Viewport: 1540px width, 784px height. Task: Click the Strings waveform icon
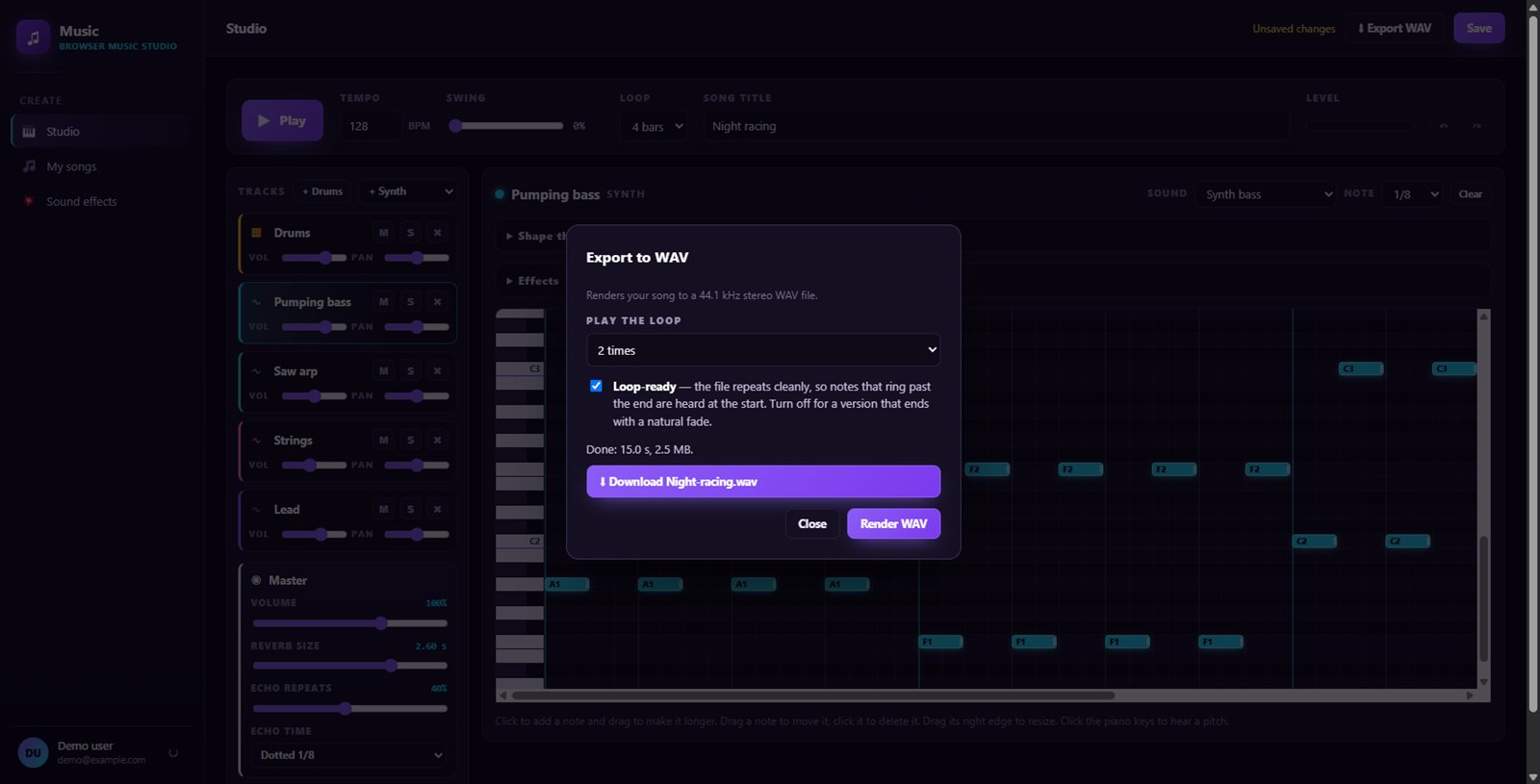(x=256, y=441)
